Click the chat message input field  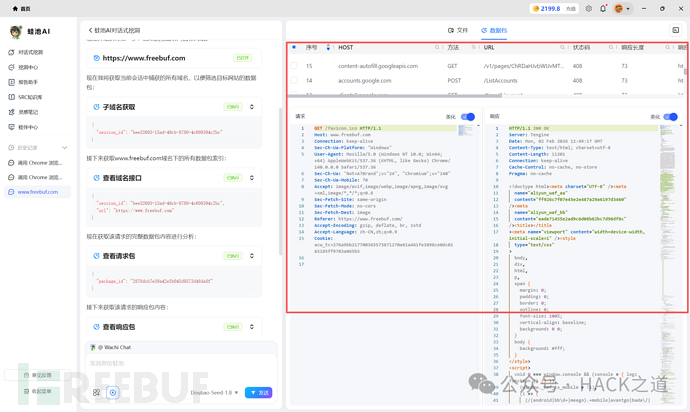[181, 364]
